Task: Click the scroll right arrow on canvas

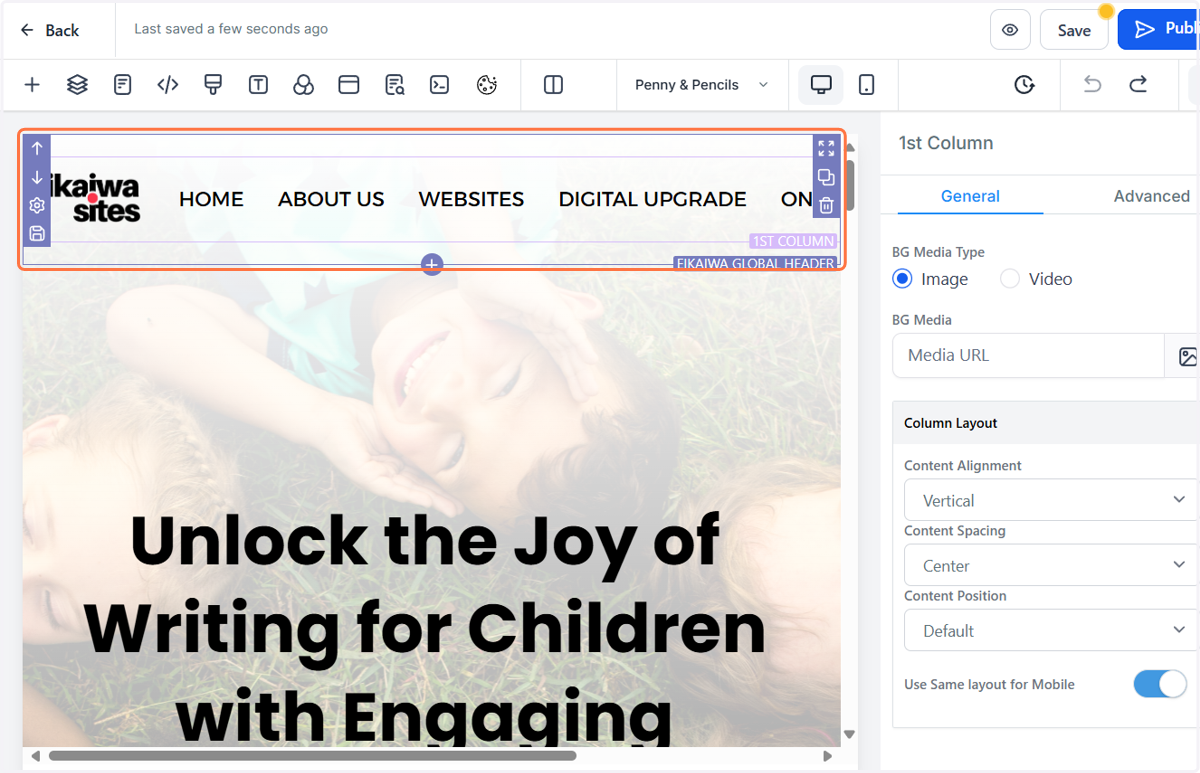Action: 828,756
